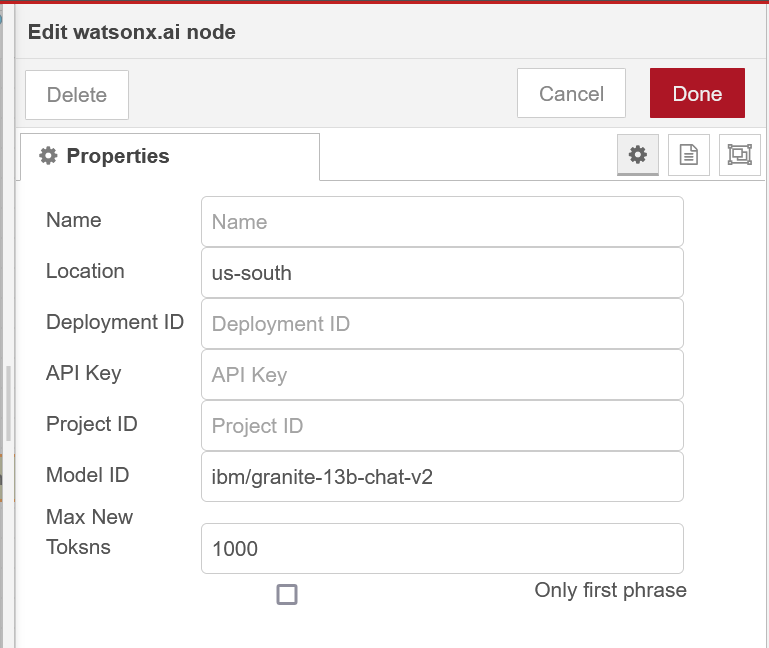
Task: Open the node appearance settings icon
Action: tap(739, 155)
